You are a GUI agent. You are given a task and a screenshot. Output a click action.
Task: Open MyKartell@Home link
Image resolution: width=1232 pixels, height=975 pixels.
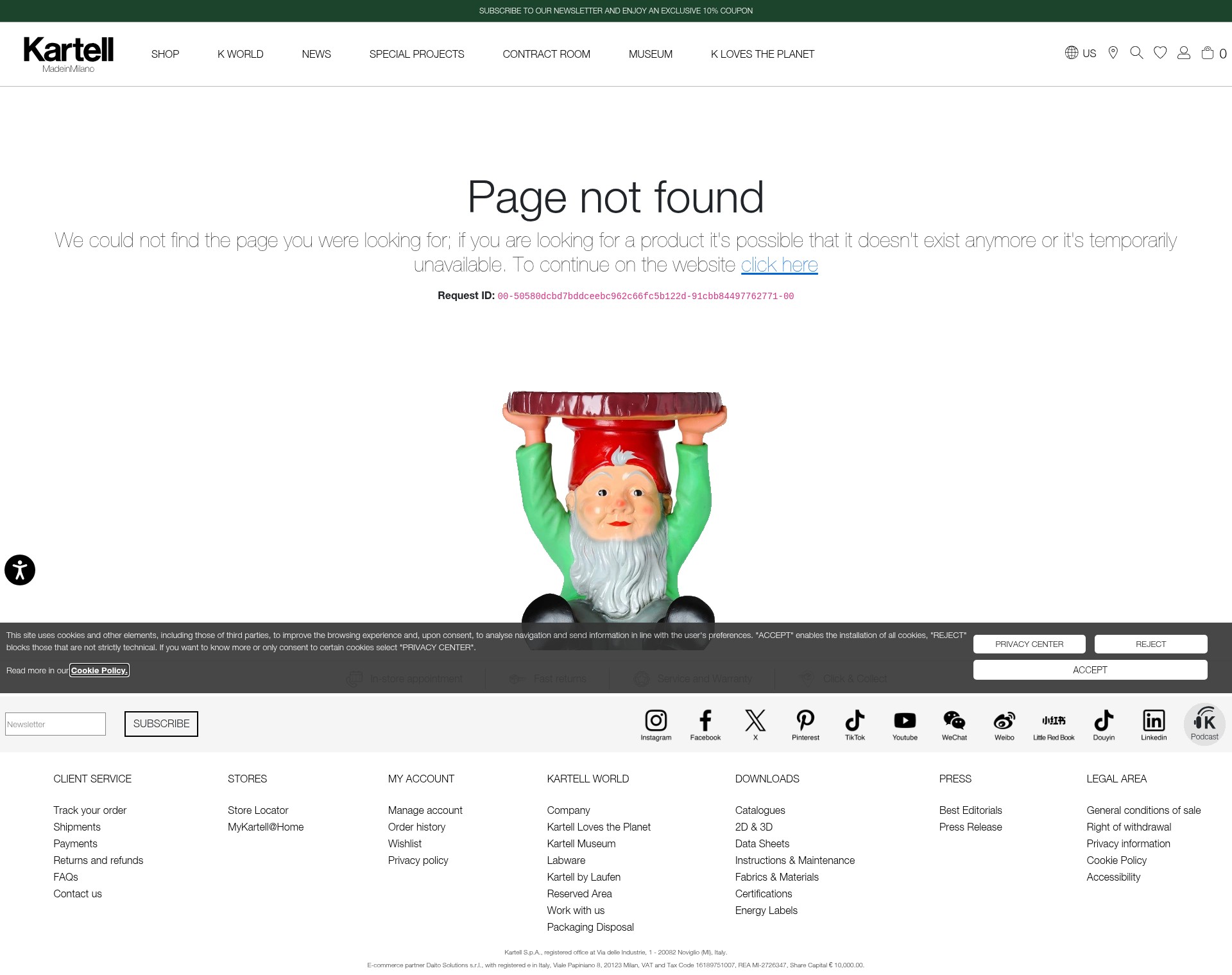point(266,827)
